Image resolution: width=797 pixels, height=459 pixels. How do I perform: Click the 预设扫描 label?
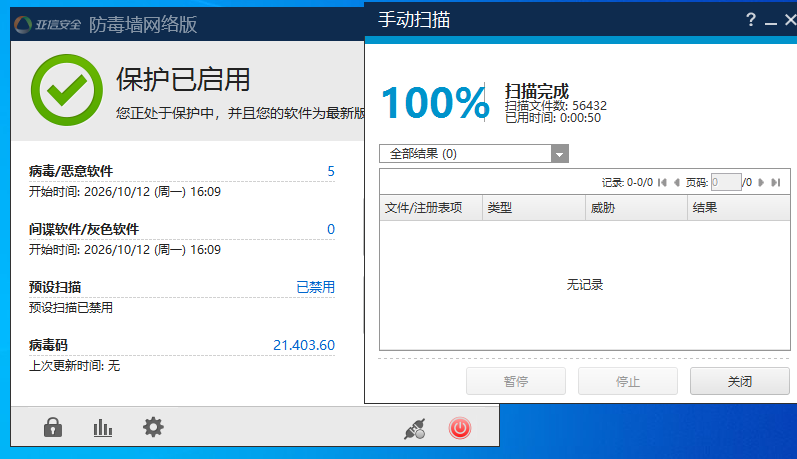pyautogui.click(x=55, y=287)
